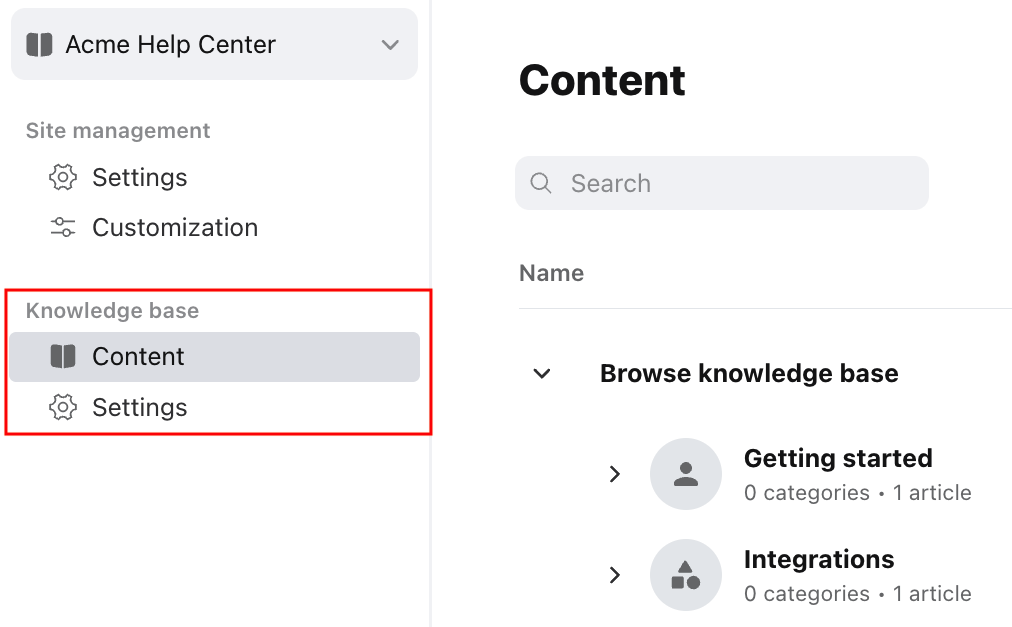This screenshot has height=627, width=1012.
Task: Focus the Search input field
Action: point(722,183)
